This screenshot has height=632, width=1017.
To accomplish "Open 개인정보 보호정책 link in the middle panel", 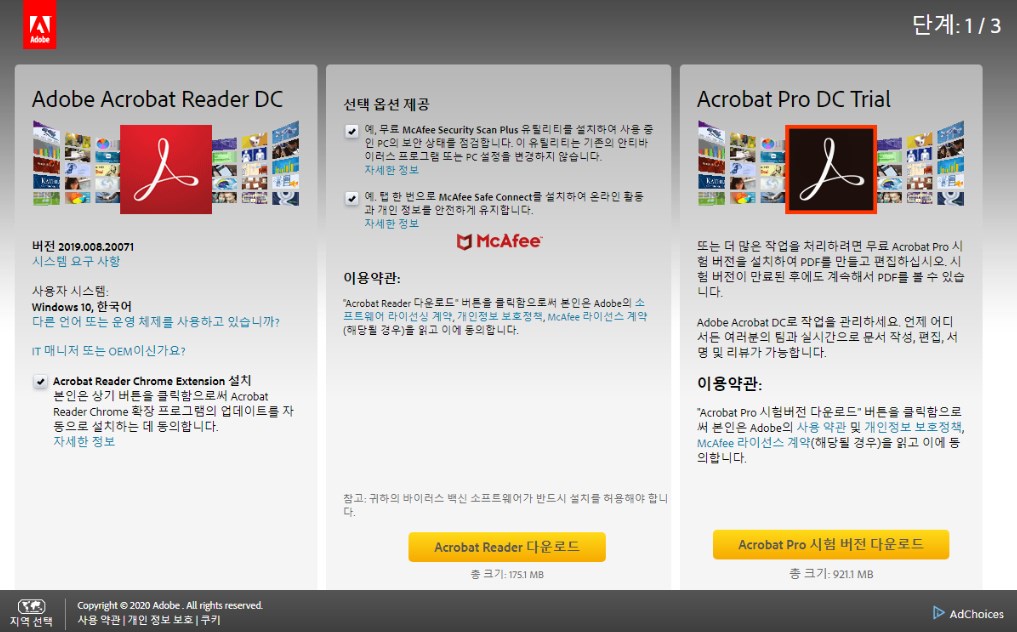I will click(499, 317).
